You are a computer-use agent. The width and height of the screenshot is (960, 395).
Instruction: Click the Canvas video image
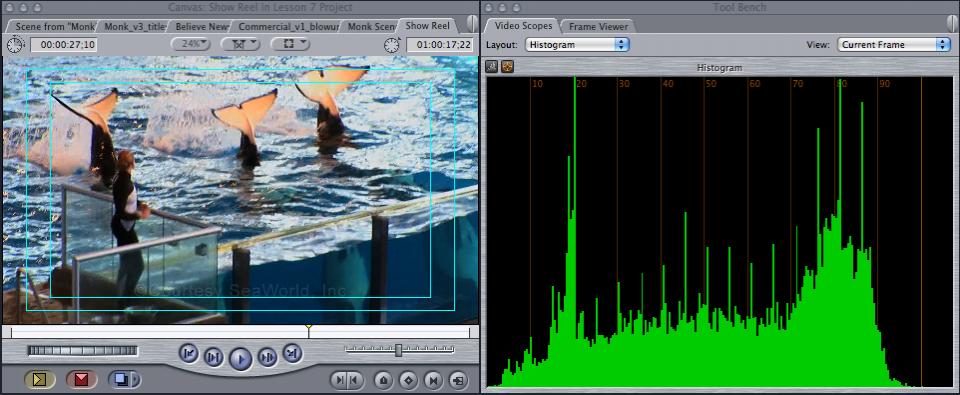point(240,190)
